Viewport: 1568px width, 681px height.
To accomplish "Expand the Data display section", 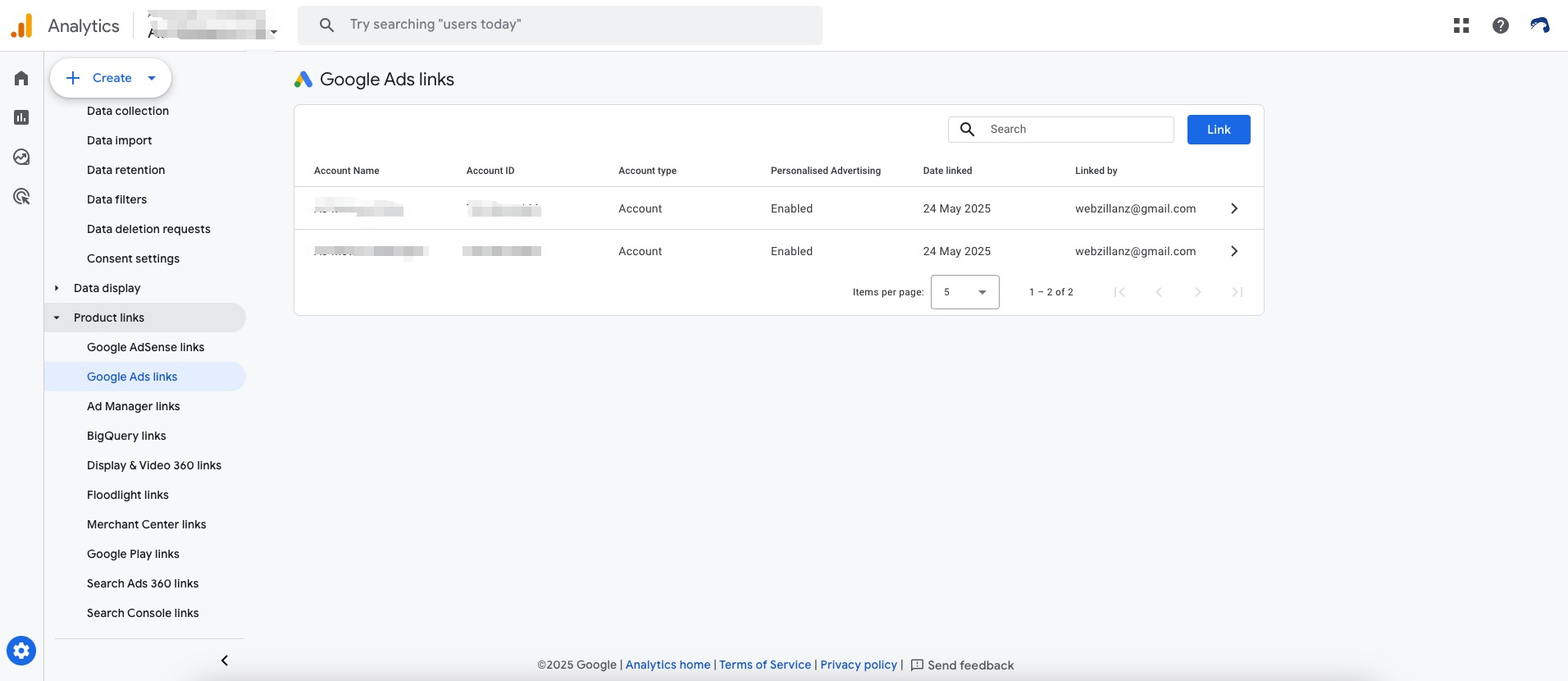I will [57, 288].
